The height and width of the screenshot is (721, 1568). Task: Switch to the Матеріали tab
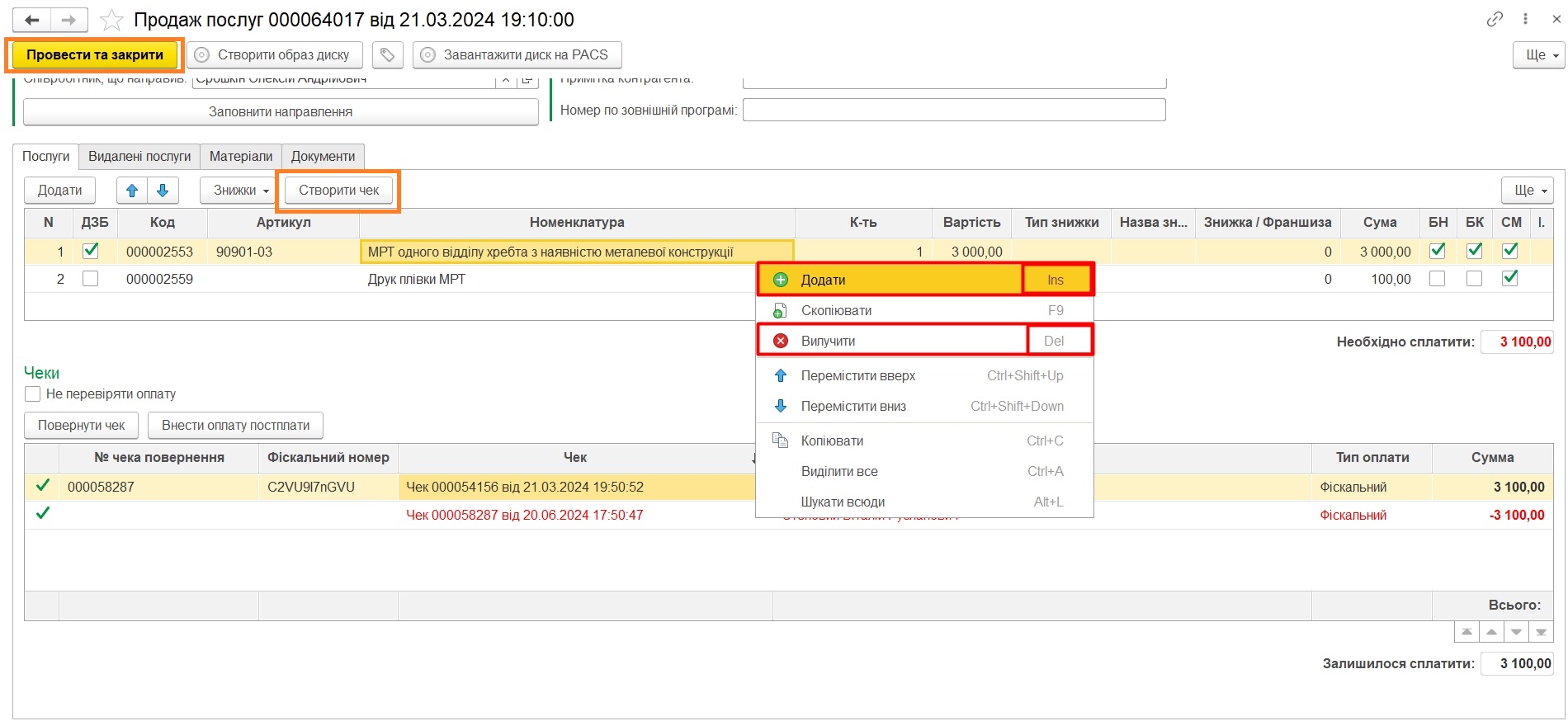tap(240, 157)
